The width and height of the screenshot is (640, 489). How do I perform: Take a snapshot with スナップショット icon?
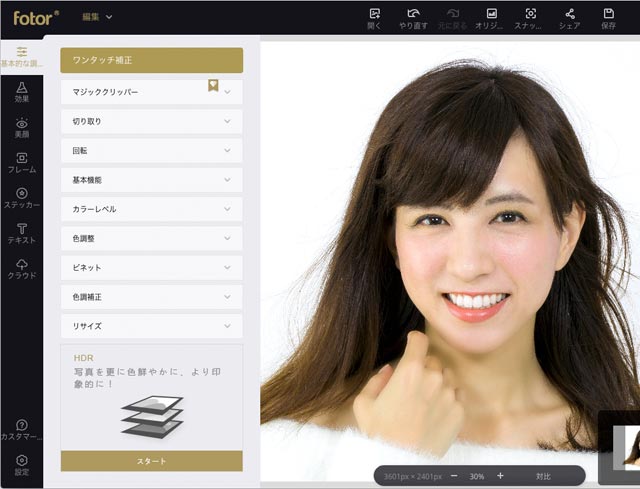pyautogui.click(x=528, y=18)
